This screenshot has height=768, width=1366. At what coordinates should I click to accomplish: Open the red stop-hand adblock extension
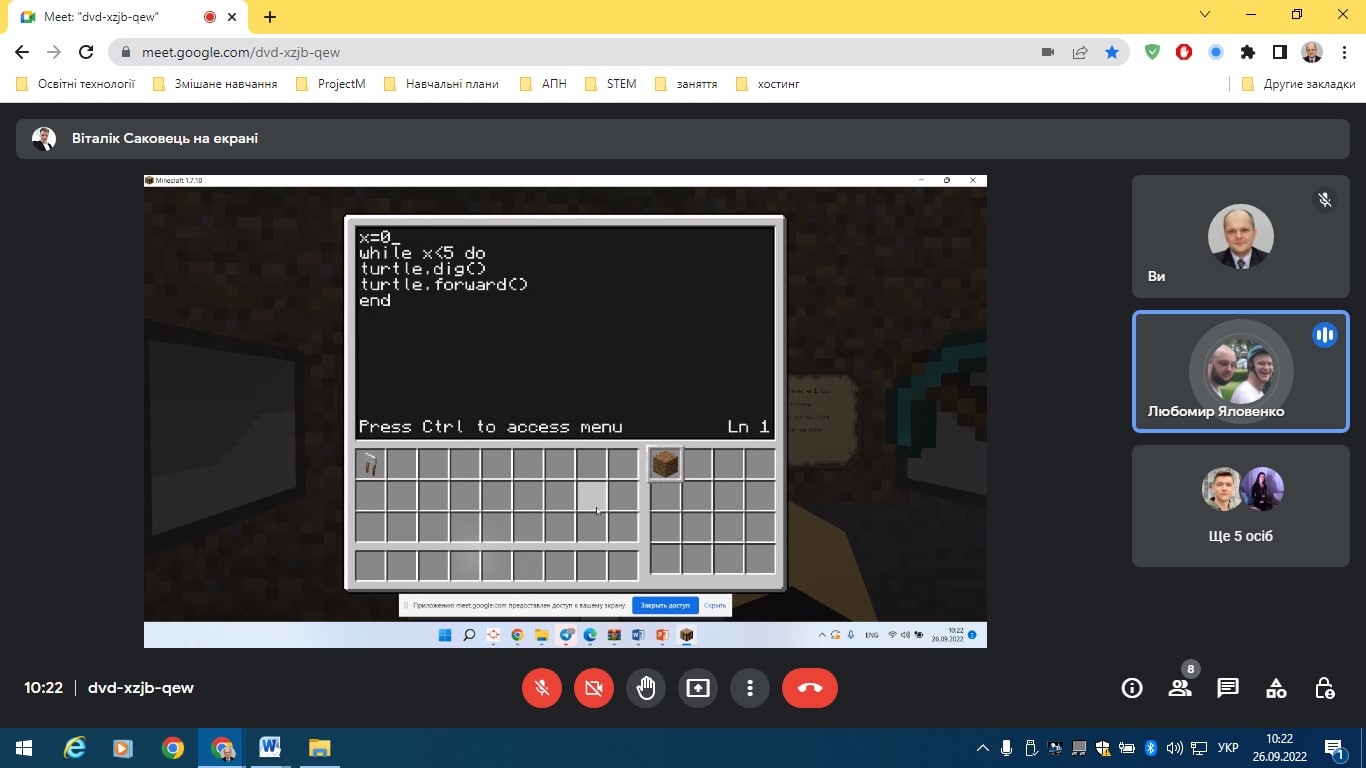pos(1184,52)
